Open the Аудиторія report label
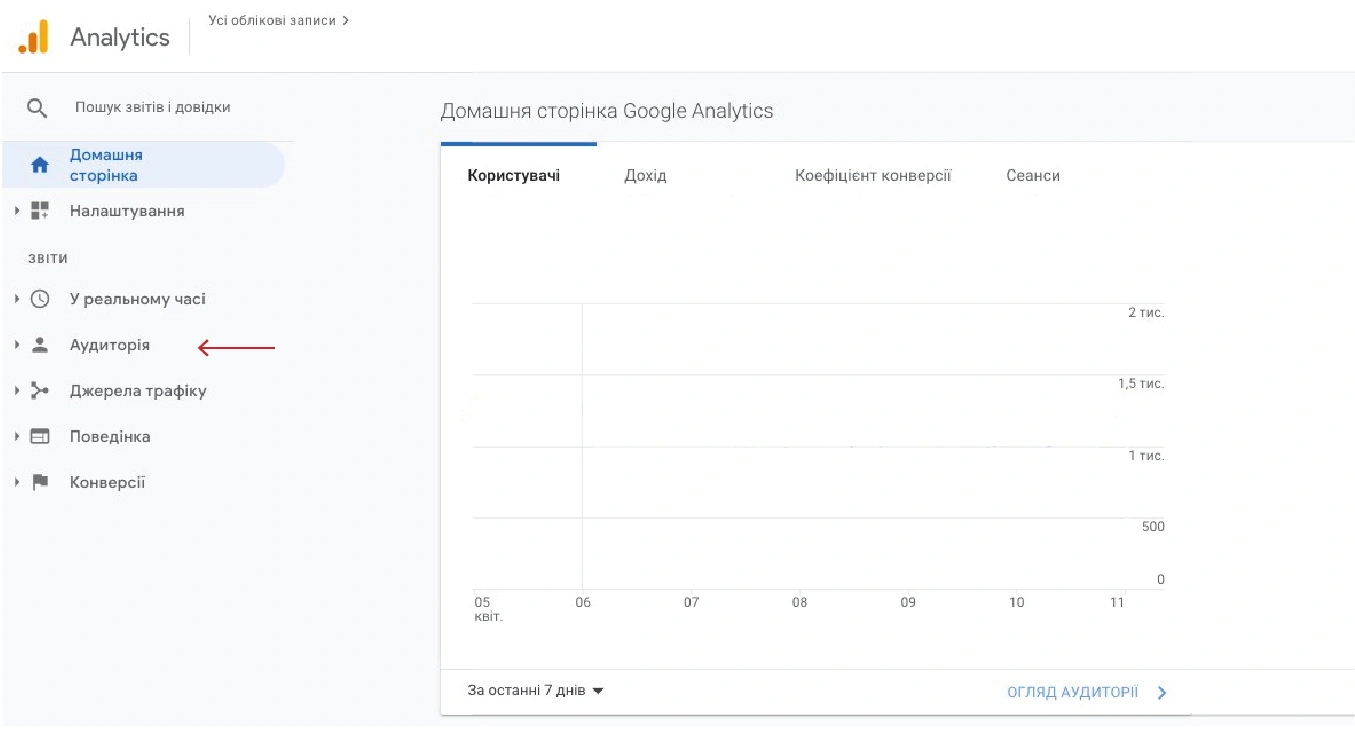The image size is (1355, 730). pyautogui.click(x=110, y=345)
